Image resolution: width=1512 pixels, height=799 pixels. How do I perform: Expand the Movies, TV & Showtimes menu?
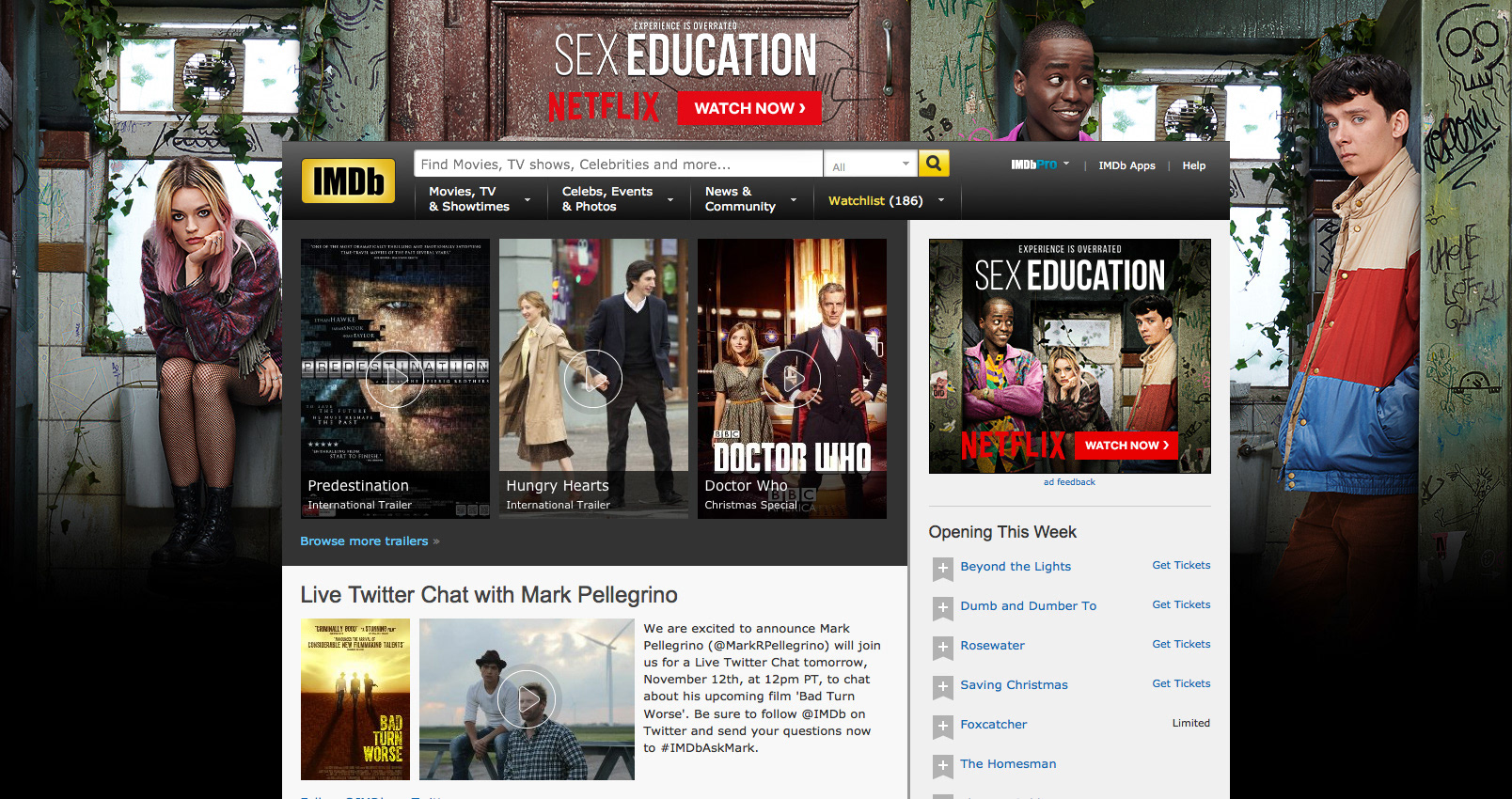coord(480,199)
